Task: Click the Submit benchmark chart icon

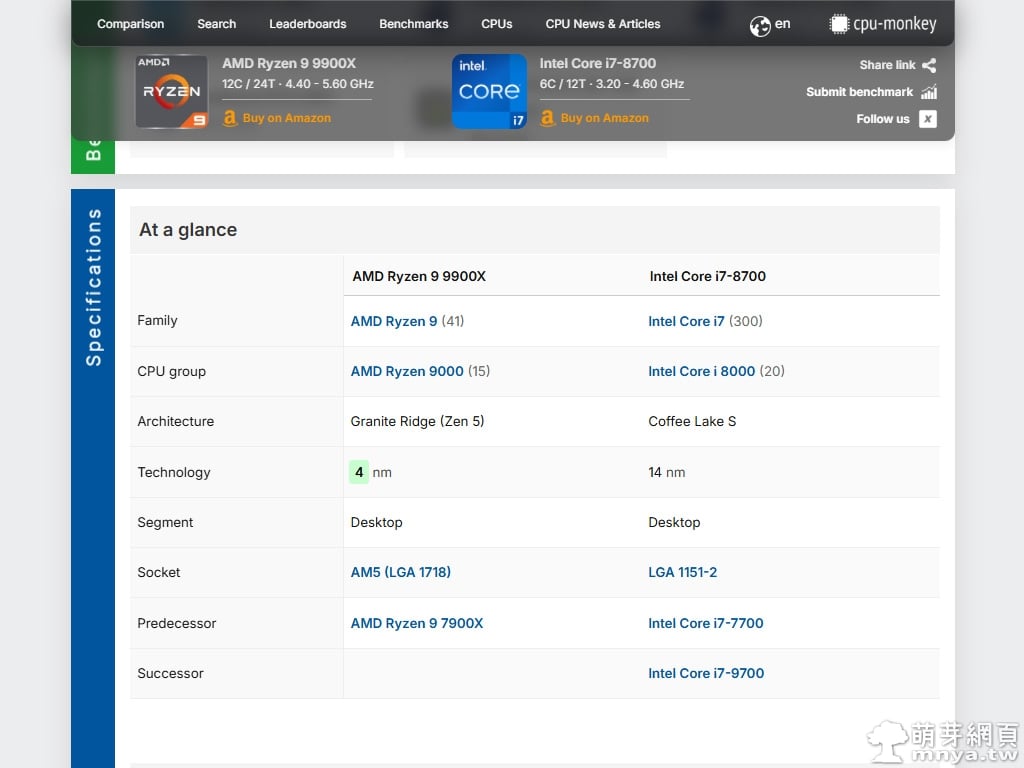Action: [x=929, y=92]
